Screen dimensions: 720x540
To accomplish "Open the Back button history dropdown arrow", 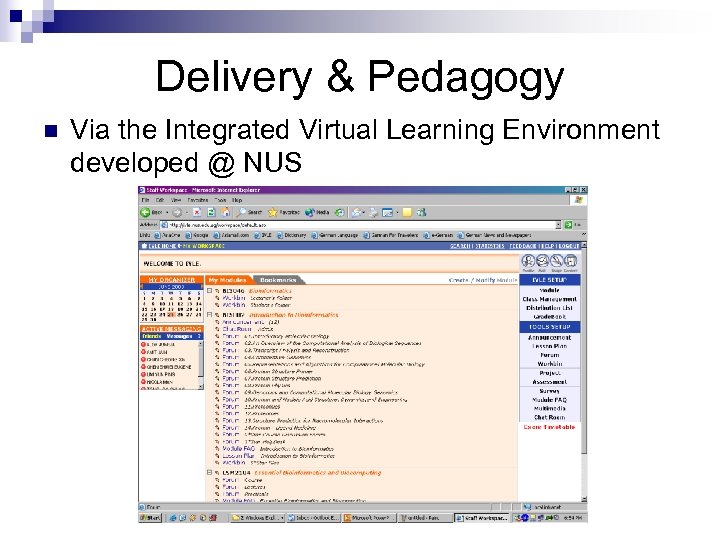I will 167,213.
